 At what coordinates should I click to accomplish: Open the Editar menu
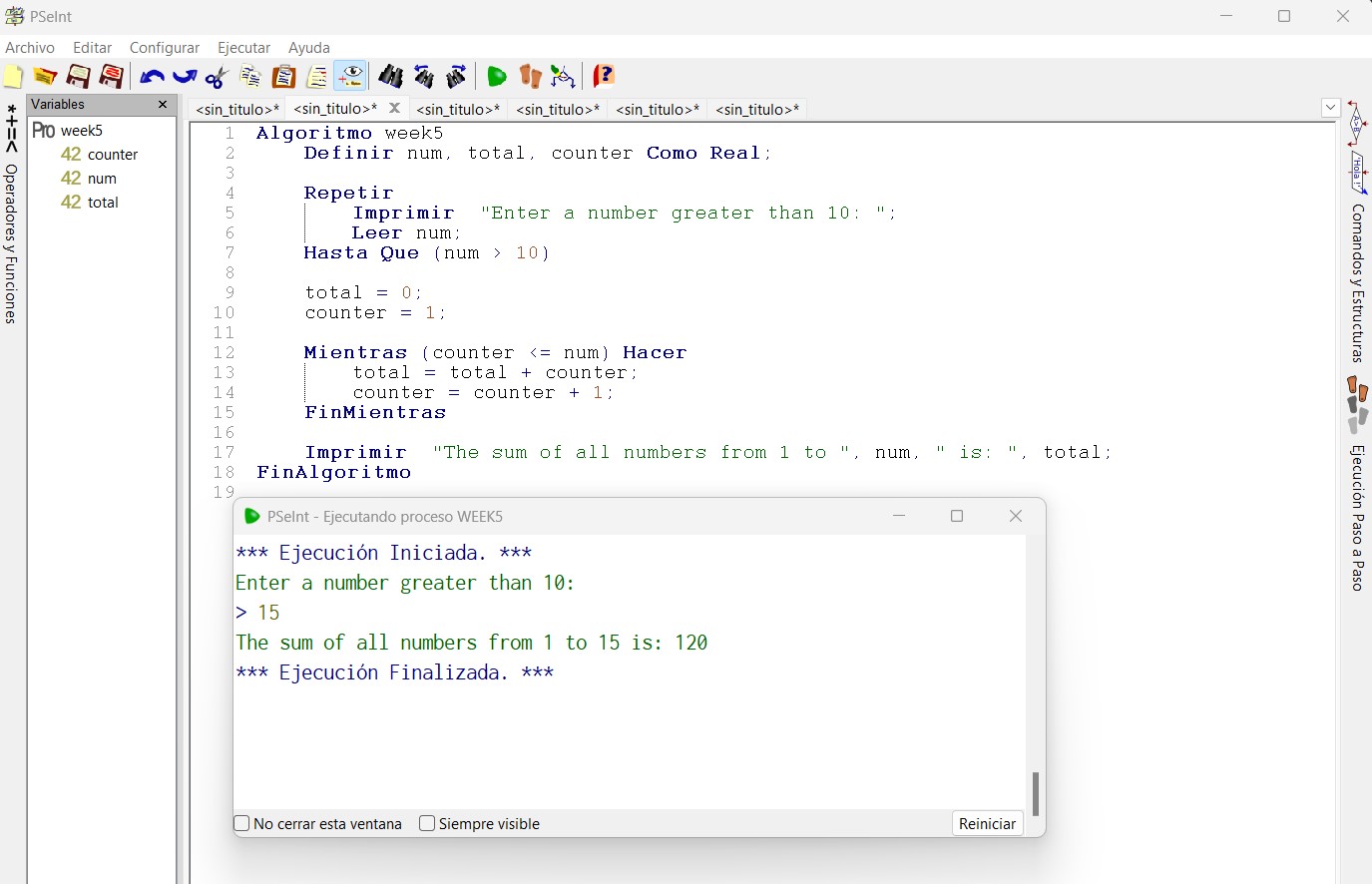(x=93, y=48)
